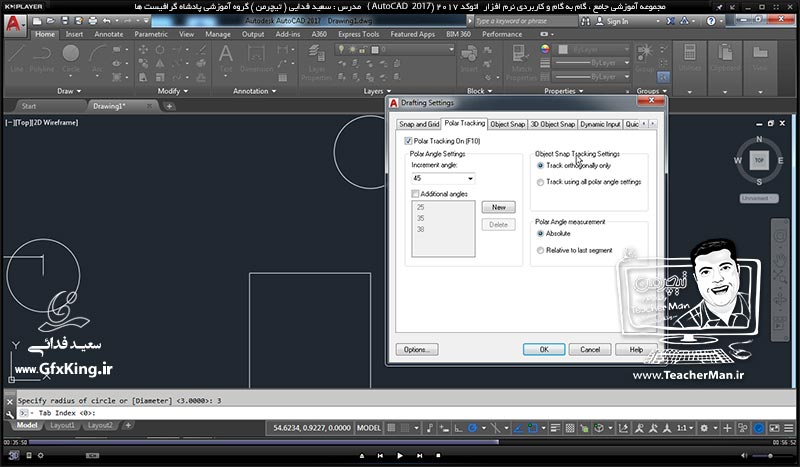
Task: Open the annotation scale 1:1 dropdown
Action: (684, 428)
